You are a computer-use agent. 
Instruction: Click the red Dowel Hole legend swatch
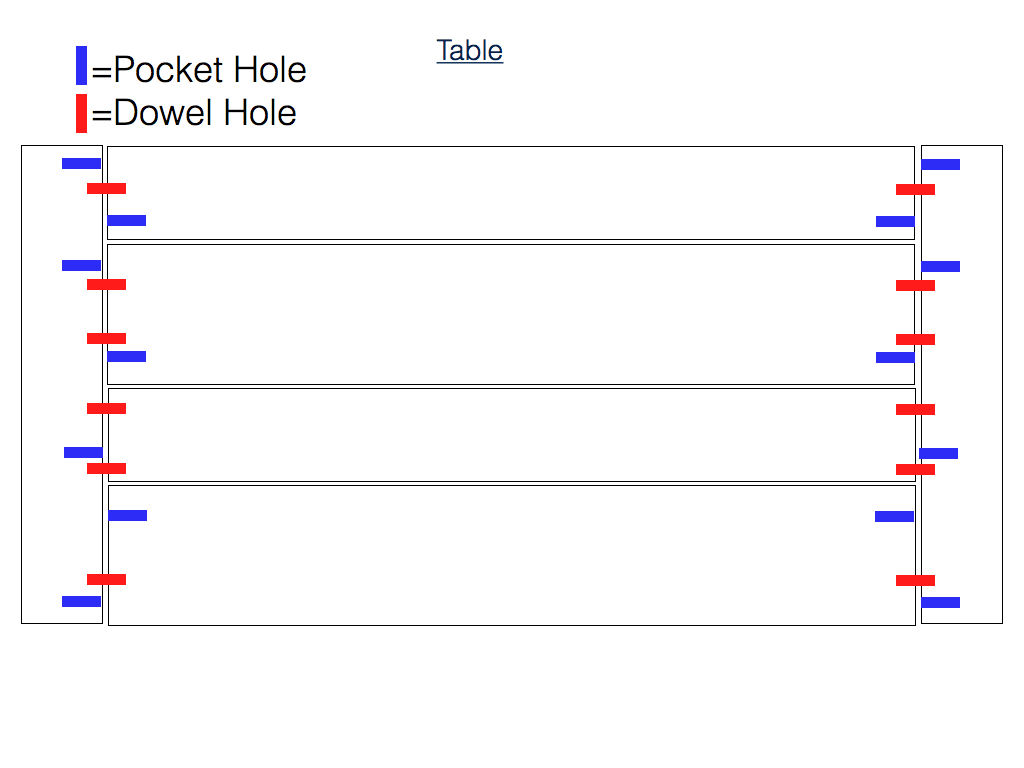82,114
